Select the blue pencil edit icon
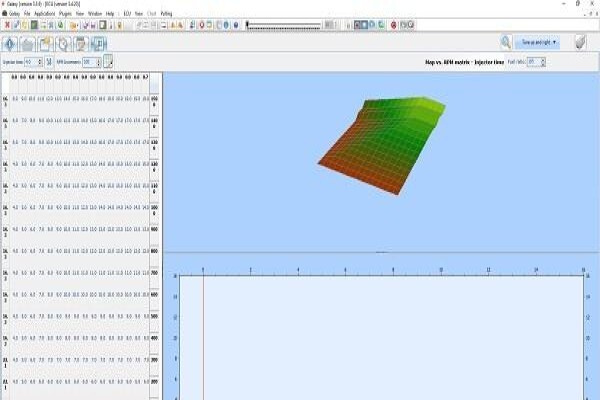Image resolution: width=600 pixels, height=400 pixels. (16, 25)
